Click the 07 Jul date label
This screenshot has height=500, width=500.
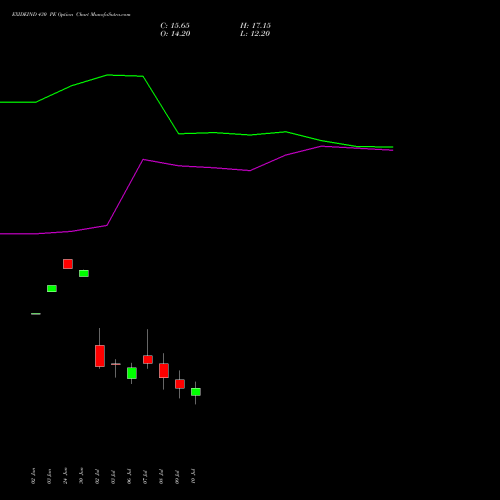145,476
